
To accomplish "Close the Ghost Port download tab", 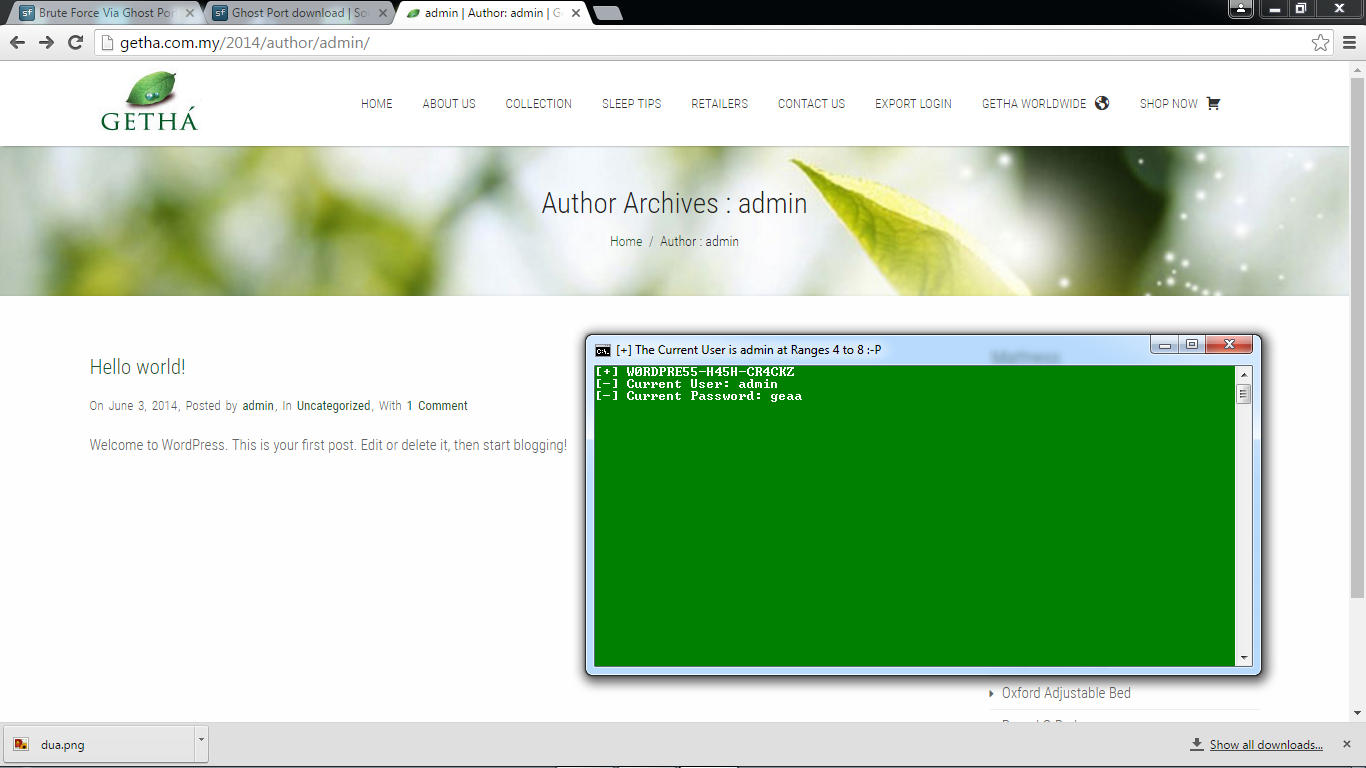I will pyautogui.click(x=383, y=13).
